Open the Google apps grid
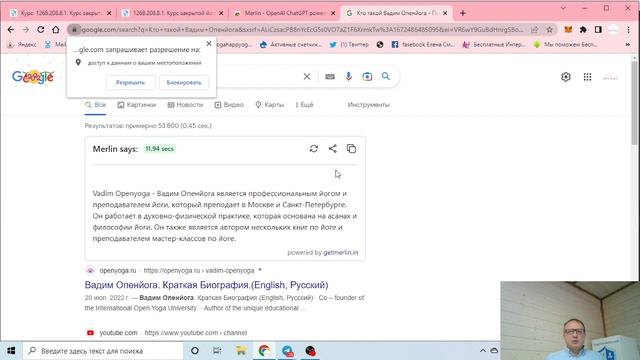The height and width of the screenshot is (360, 640). pos(587,77)
